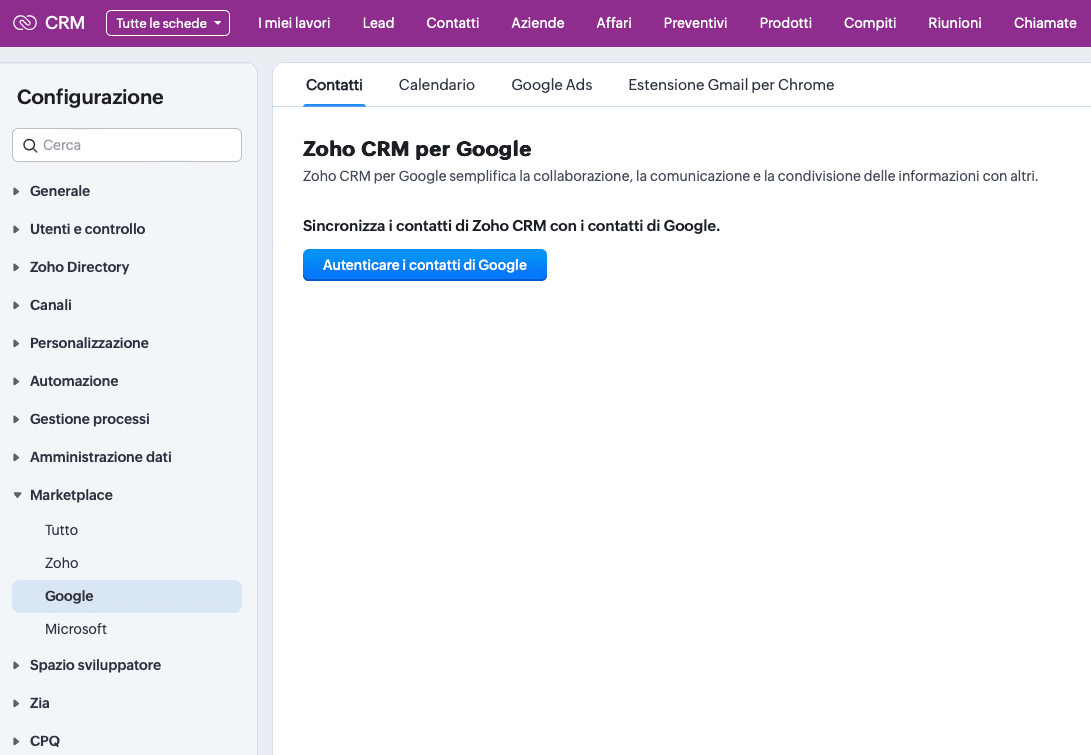Image resolution: width=1091 pixels, height=755 pixels.
Task: Click the CPQ label in sidebar
Action: coord(45,741)
